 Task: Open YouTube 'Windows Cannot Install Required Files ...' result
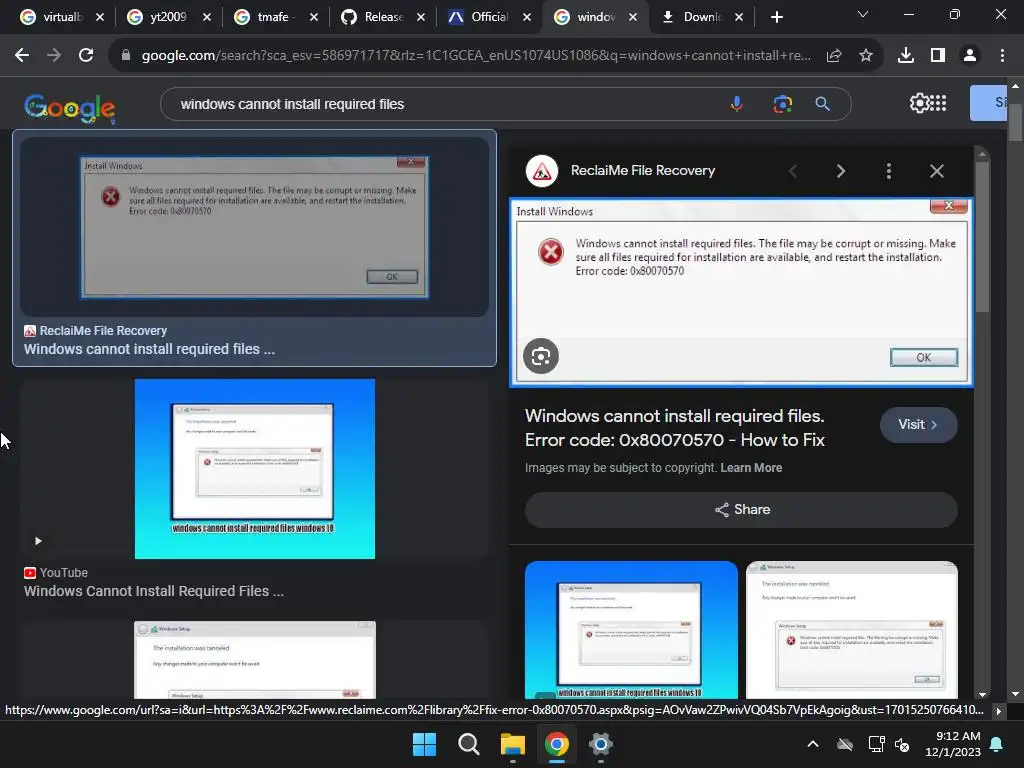(x=153, y=591)
